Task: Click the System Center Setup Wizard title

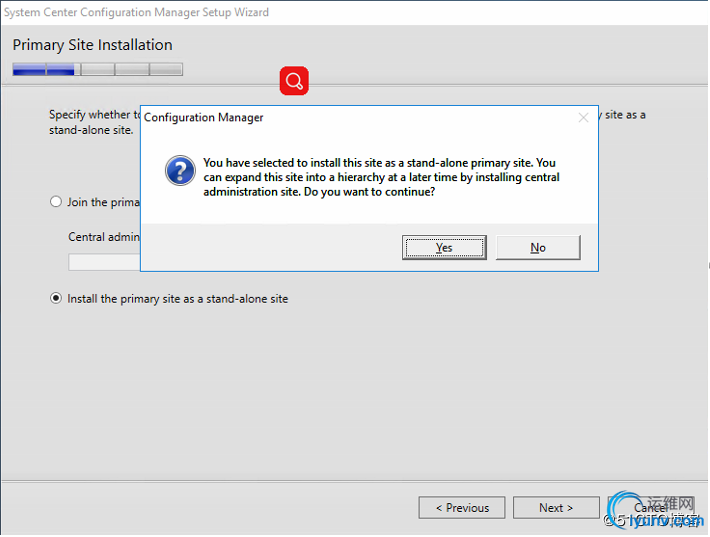Action: (136, 12)
